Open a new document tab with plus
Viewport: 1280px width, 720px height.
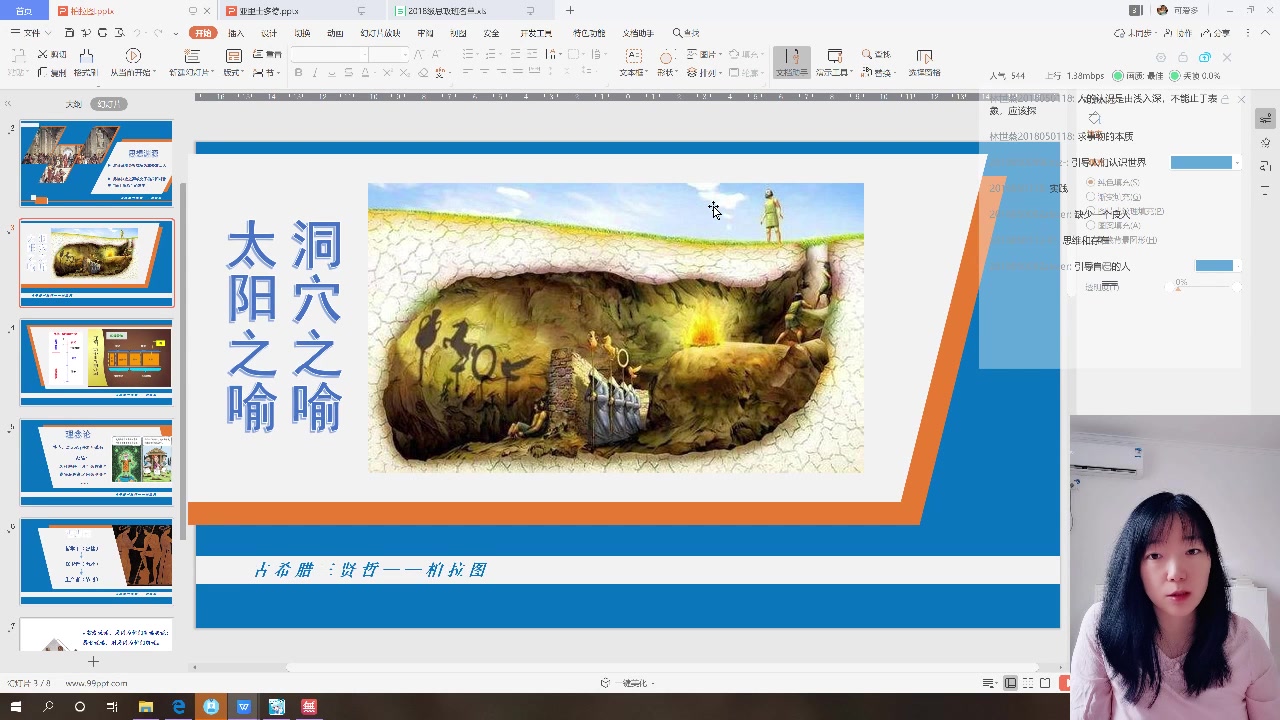(570, 10)
